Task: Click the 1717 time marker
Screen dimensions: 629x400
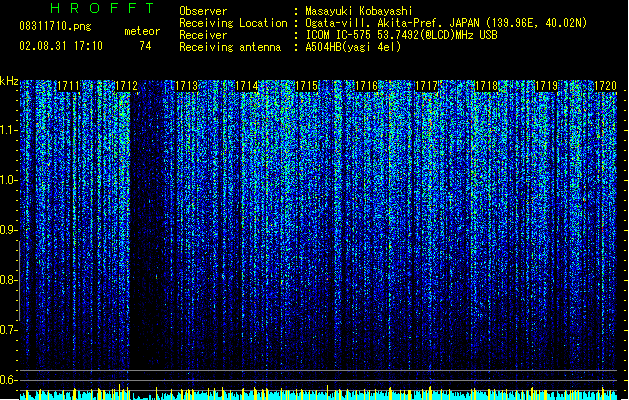Action: (x=426, y=86)
